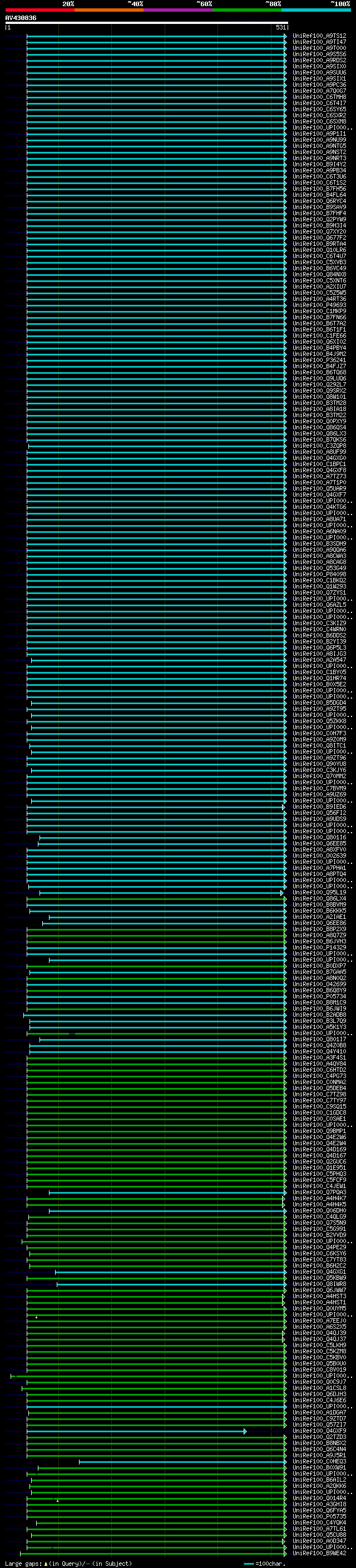Select the UniRef100_Q1HR74 label
Screen dimensions: 356x1568
tap(319, 678)
